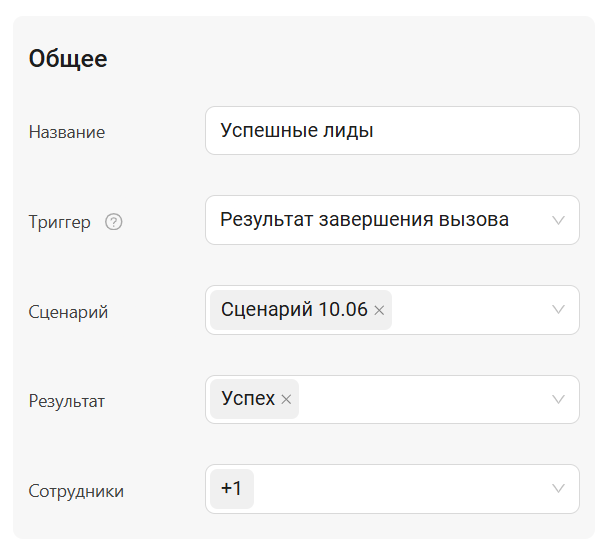The height and width of the screenshot is (554, 604).
Task: Open the +1 employees counter chip
Action: (x=232, y=489)
